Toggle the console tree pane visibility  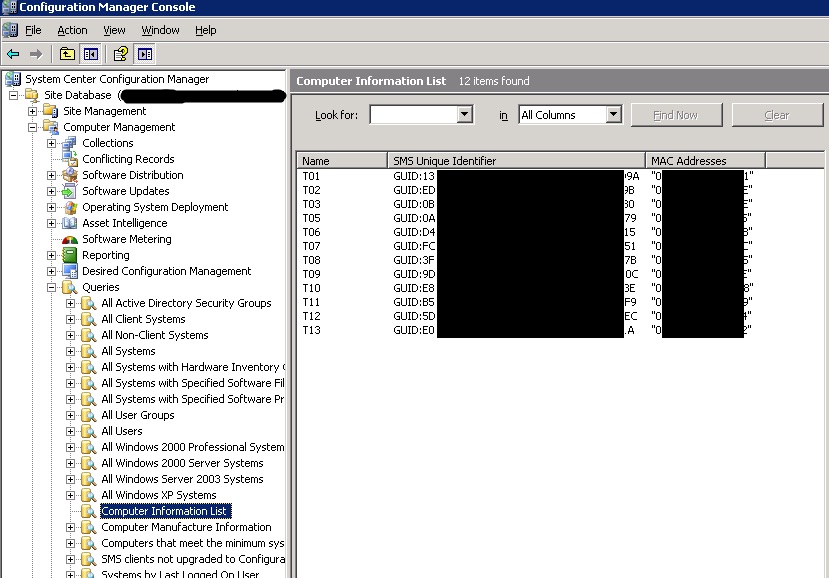pos(89,53)
